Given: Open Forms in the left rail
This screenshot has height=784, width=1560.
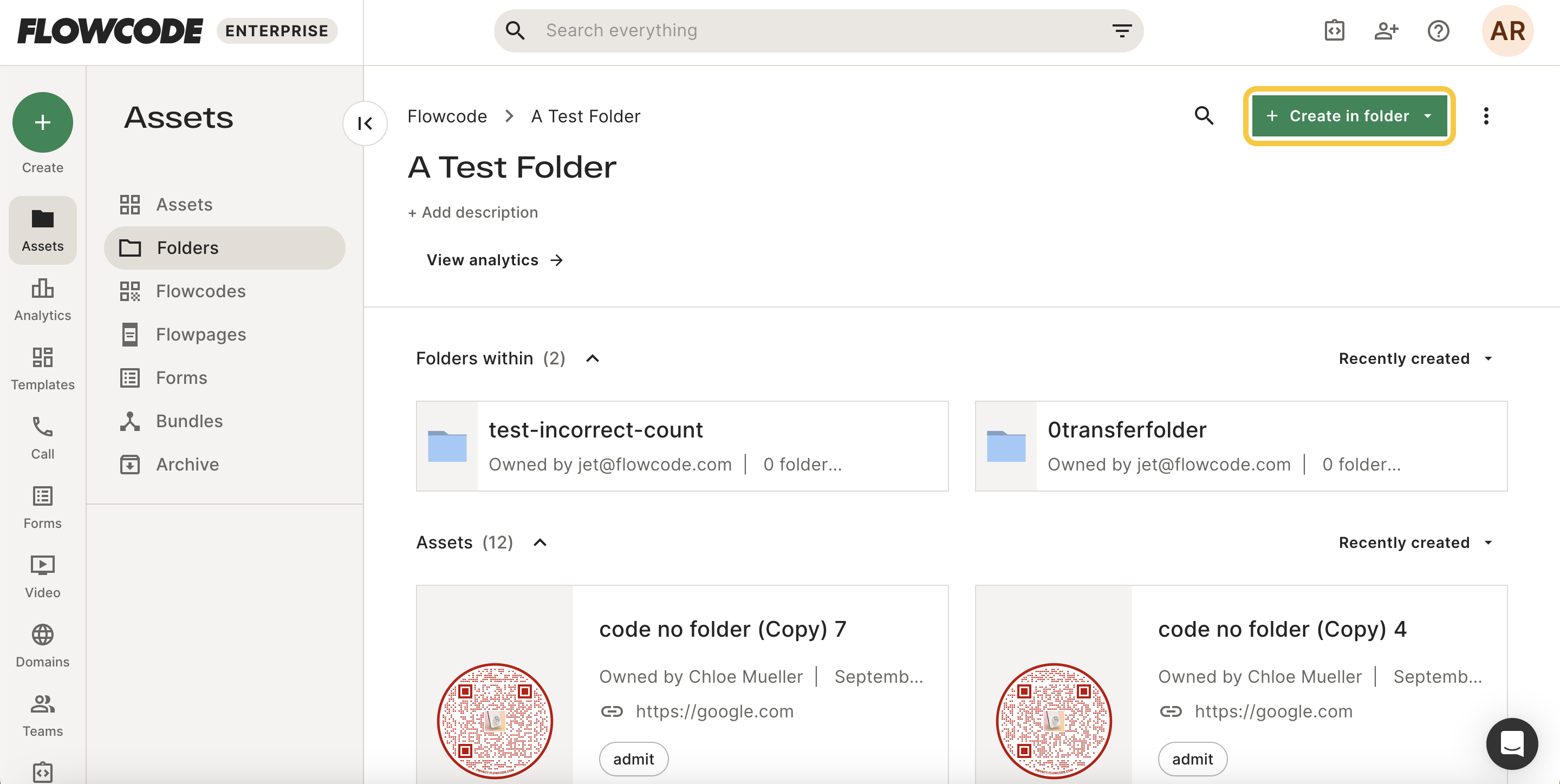Looking at the screenshot, I should pos(42,507).
